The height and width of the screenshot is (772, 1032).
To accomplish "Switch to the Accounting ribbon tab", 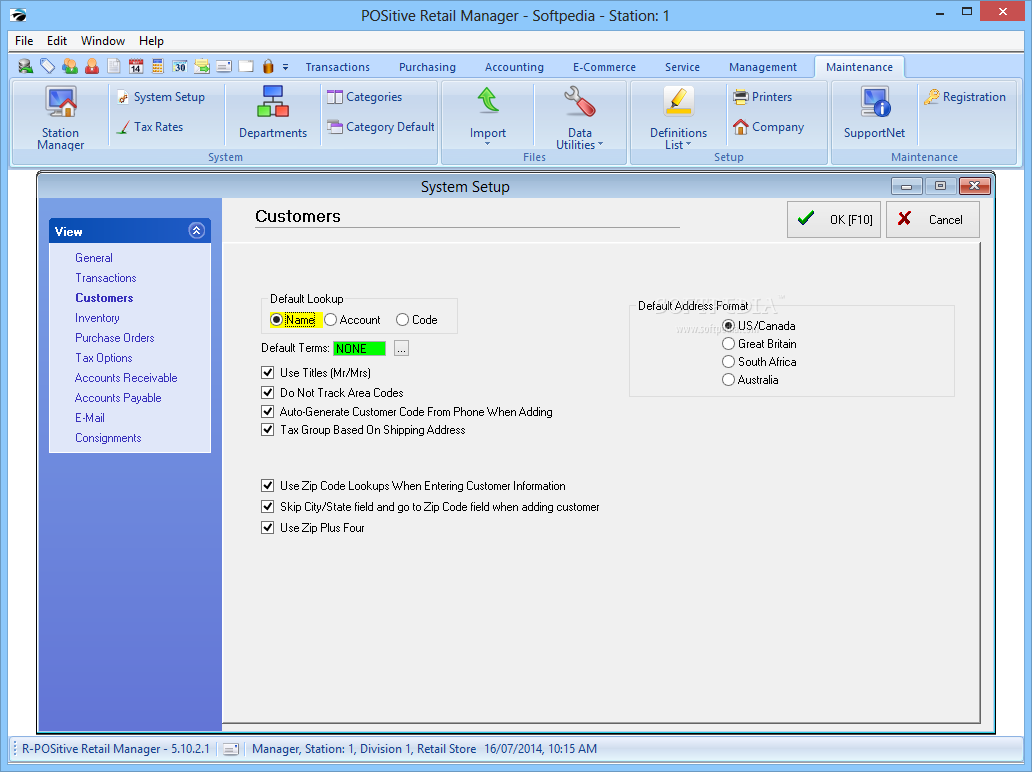I will [514, 67].
